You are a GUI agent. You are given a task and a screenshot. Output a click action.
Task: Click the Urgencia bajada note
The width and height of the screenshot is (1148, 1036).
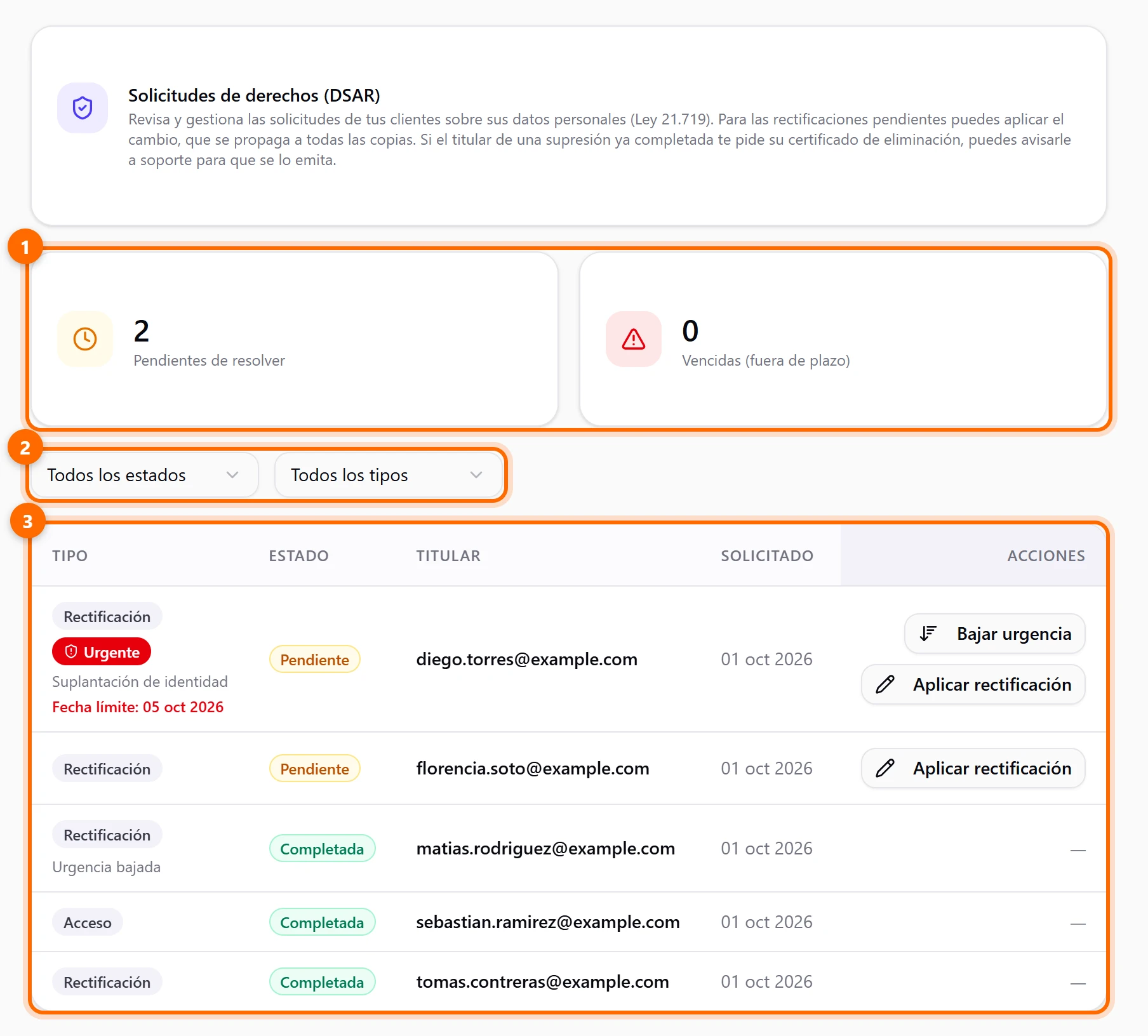(x=106, y=867)
